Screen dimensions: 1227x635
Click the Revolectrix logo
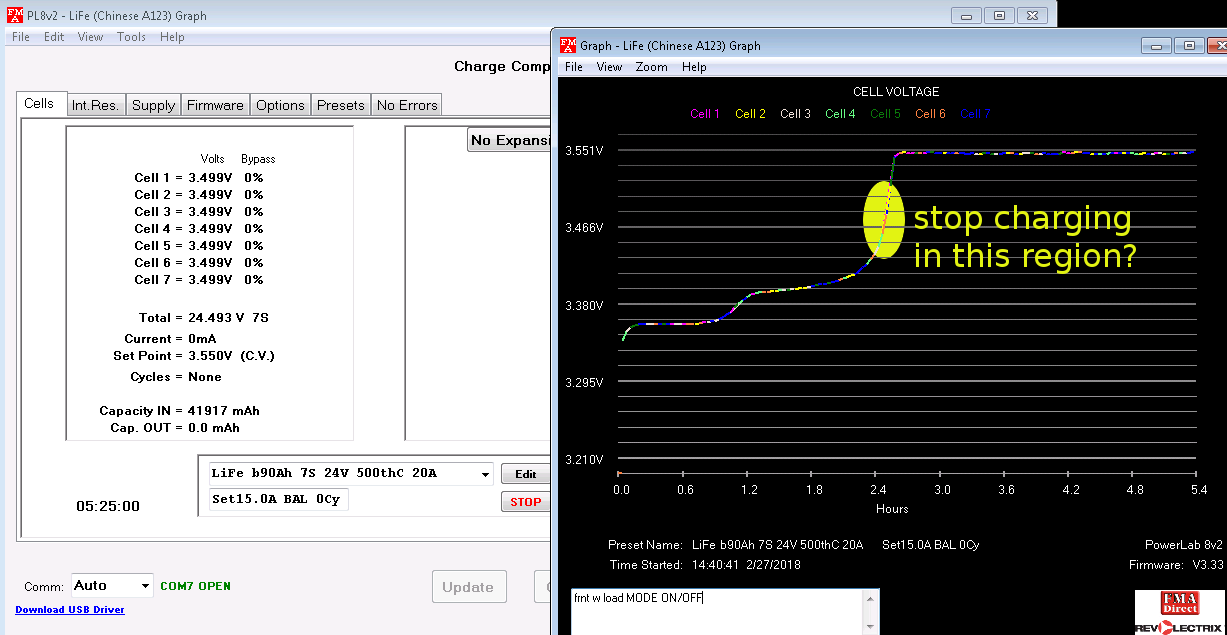pos(1180,628)
